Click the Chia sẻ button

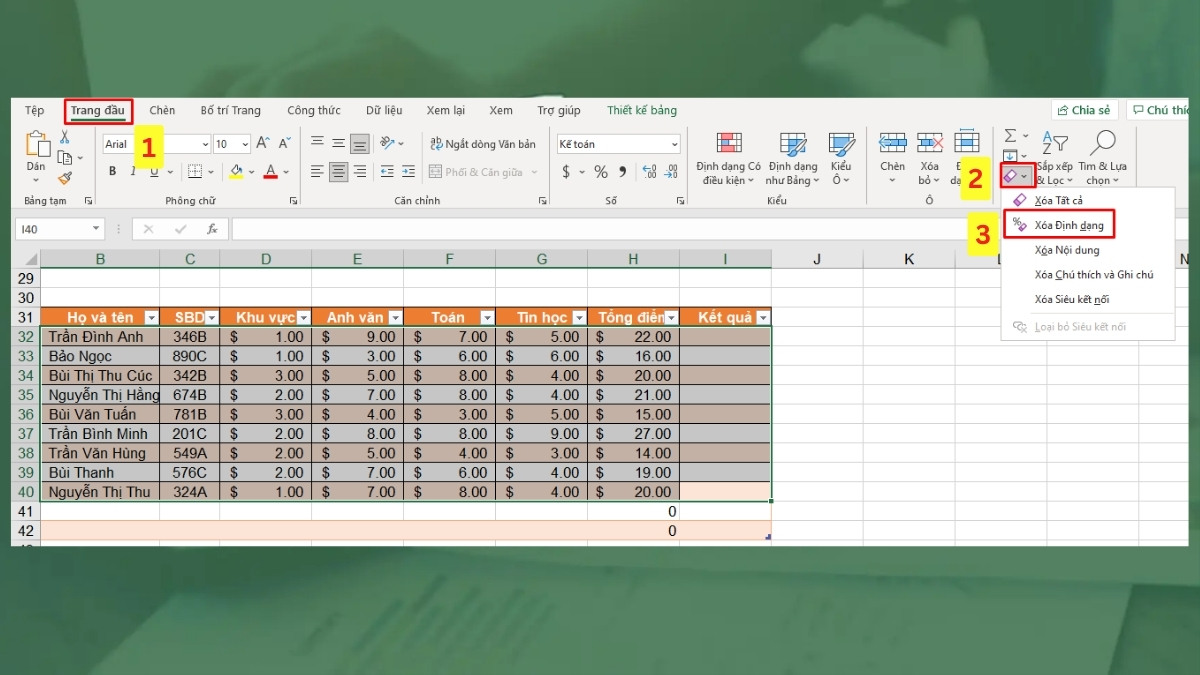point(1084,110)
